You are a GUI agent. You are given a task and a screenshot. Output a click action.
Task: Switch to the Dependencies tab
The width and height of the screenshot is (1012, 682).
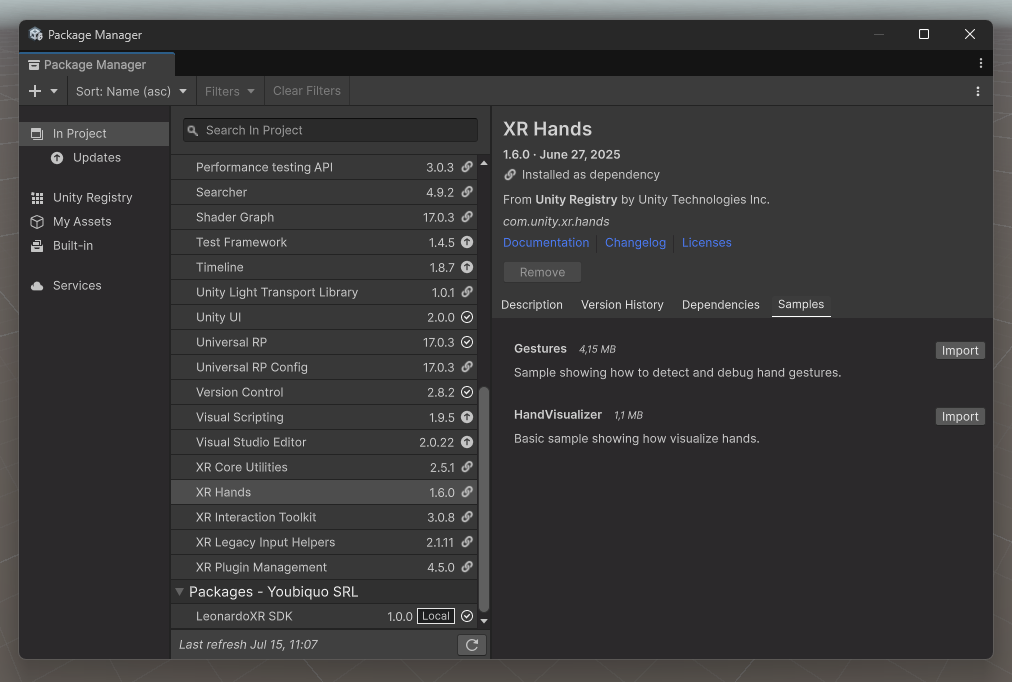tap(720, 305)
